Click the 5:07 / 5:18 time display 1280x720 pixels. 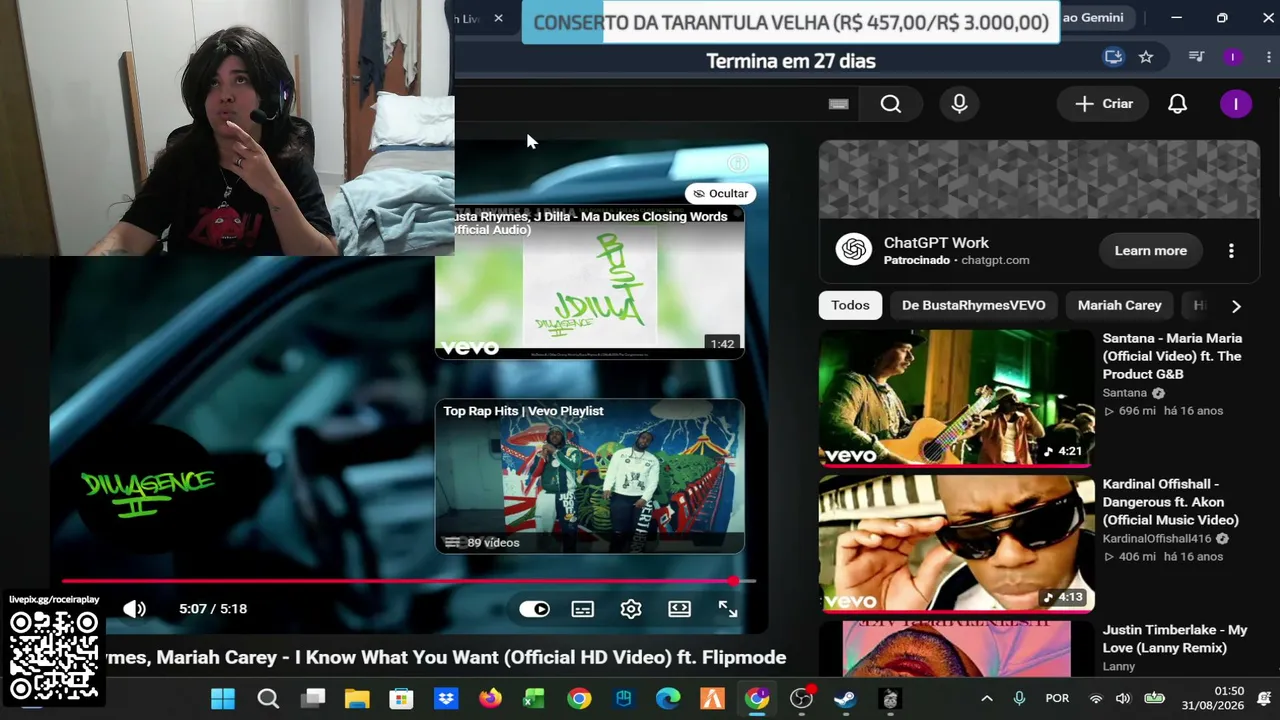[x=213, y=609]
